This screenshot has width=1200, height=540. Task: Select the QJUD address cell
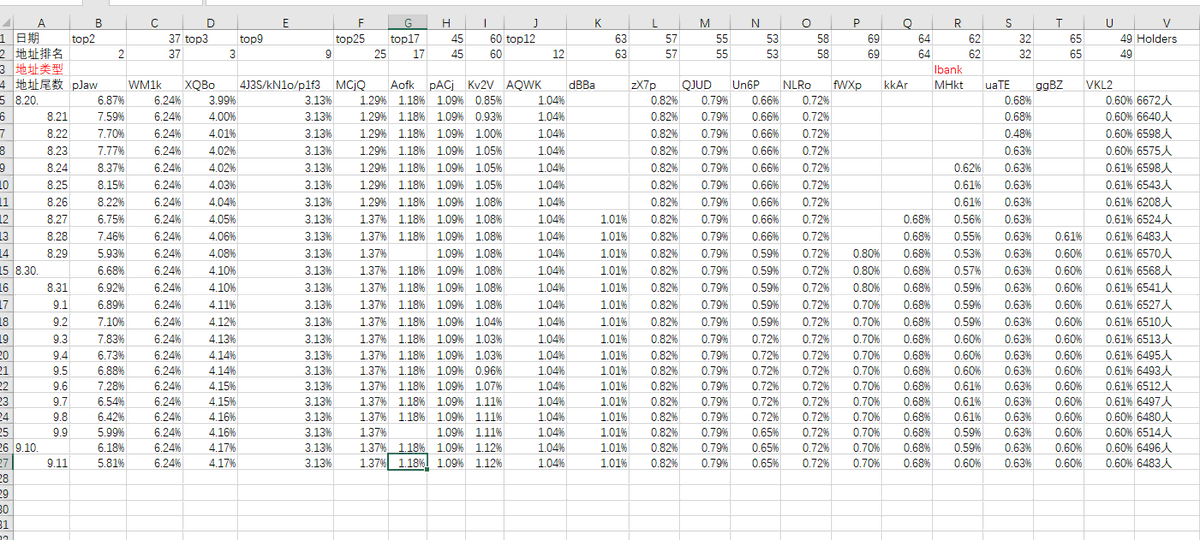pyautogui.click(x=705, y=85)
